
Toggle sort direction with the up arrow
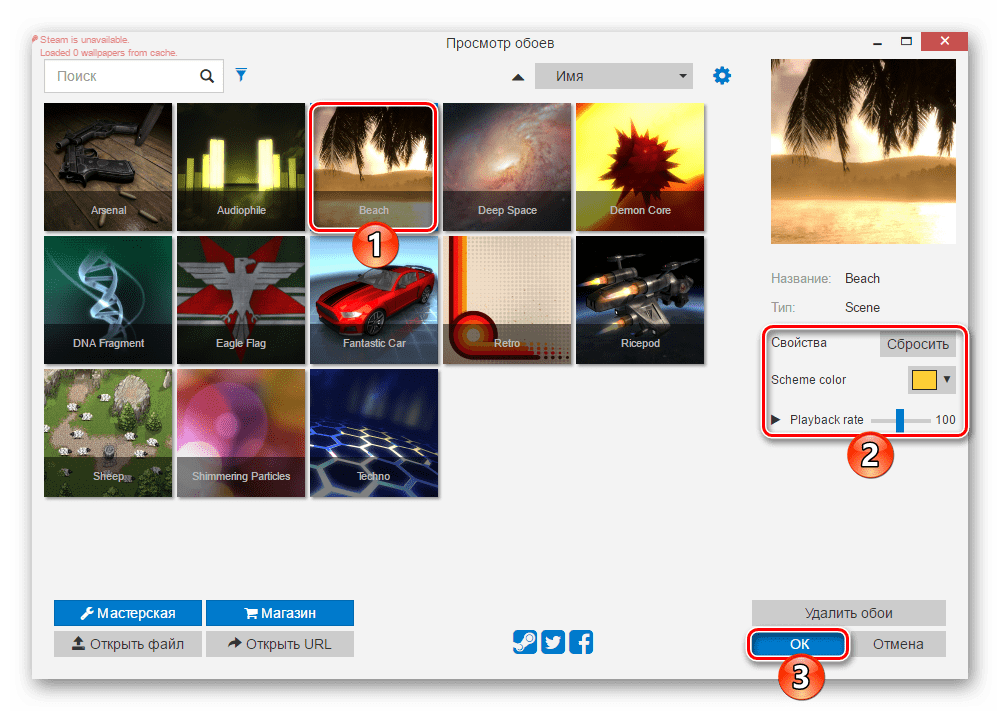[x=518, y=77]
